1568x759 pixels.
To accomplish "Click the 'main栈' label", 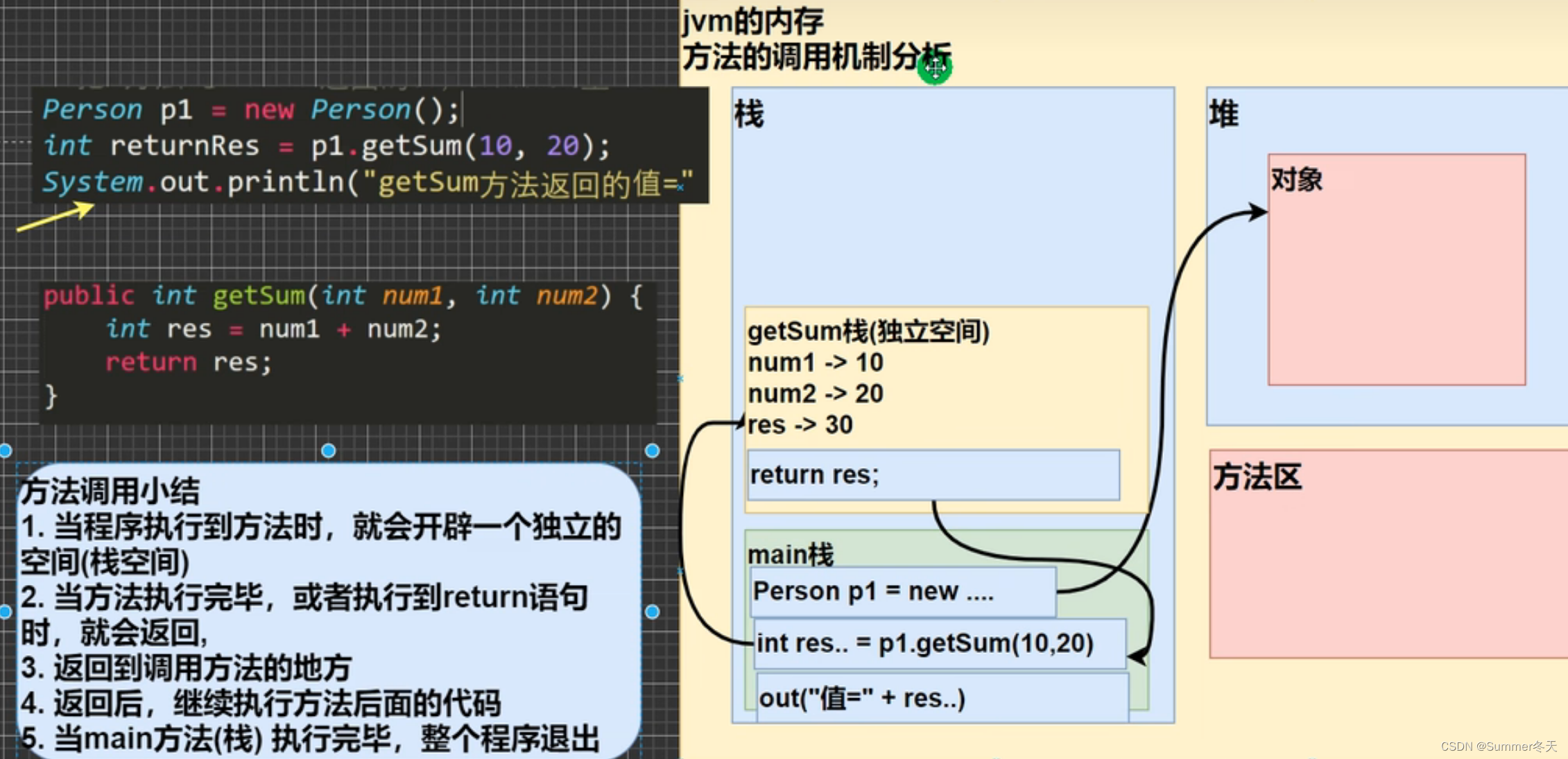I will pyautogui.click(x=791, y=555).
